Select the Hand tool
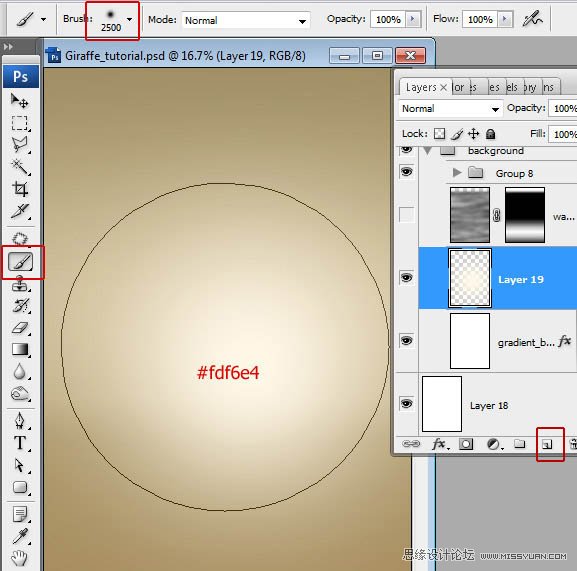The height and width of the screenshot is (571, 577). coord(20,558)
